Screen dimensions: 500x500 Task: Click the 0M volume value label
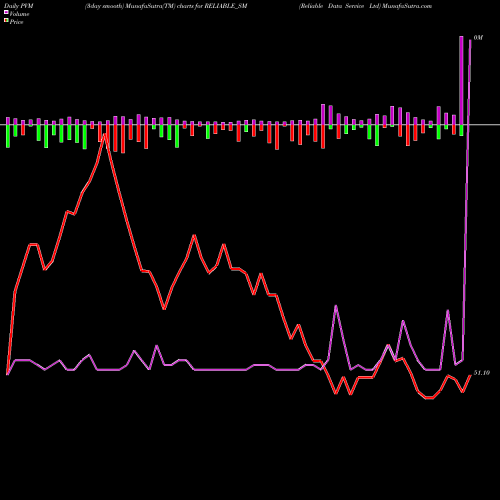[478, 38]
